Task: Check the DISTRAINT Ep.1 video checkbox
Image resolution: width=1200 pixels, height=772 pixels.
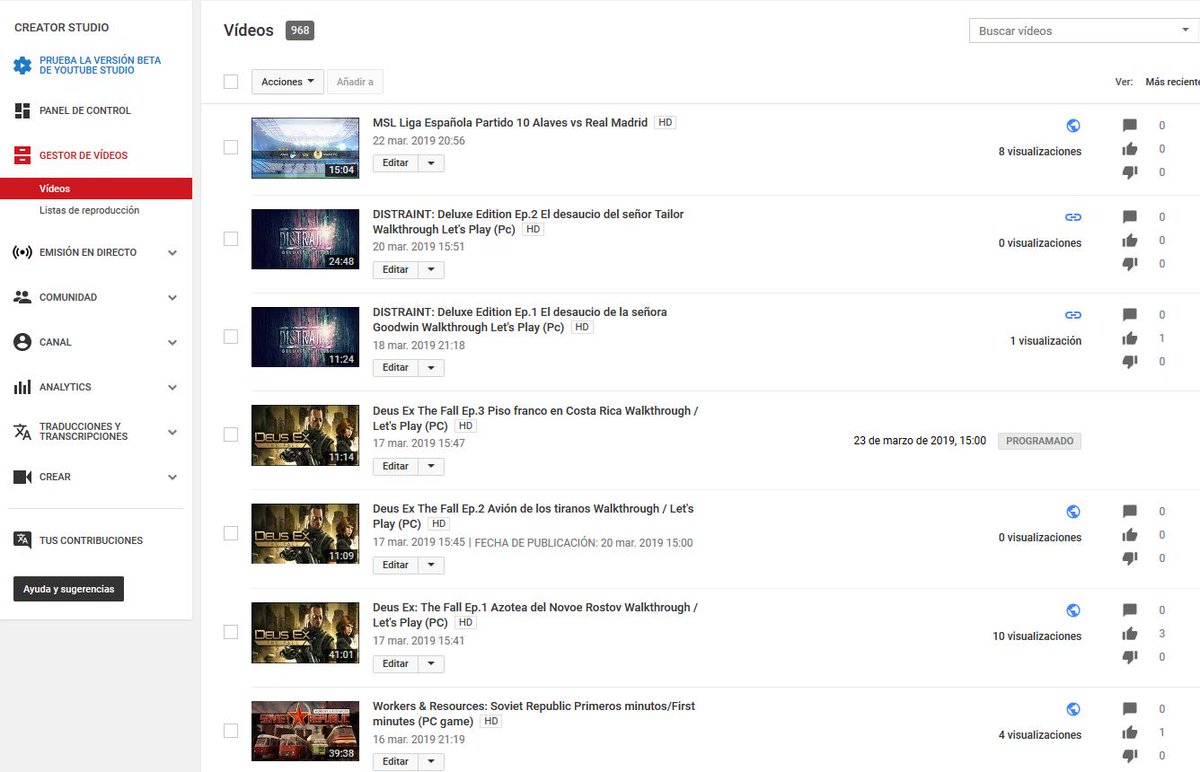Action: (x=231, y=336)
